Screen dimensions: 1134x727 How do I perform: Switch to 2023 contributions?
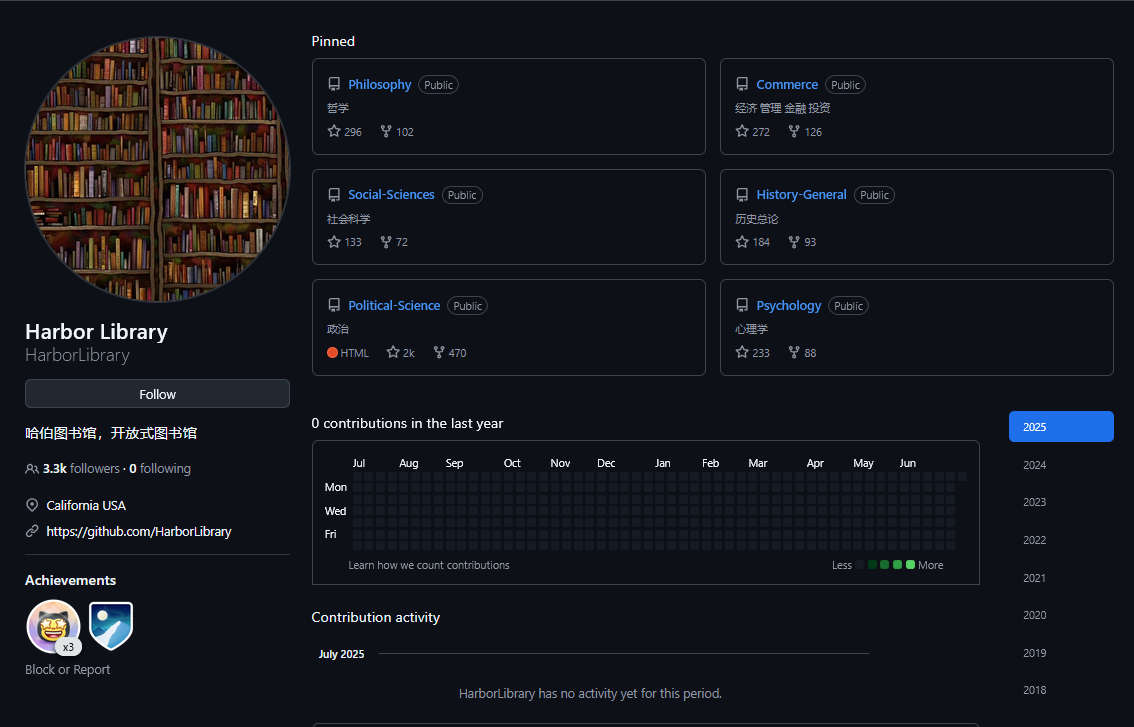(x=1034, y=502)
